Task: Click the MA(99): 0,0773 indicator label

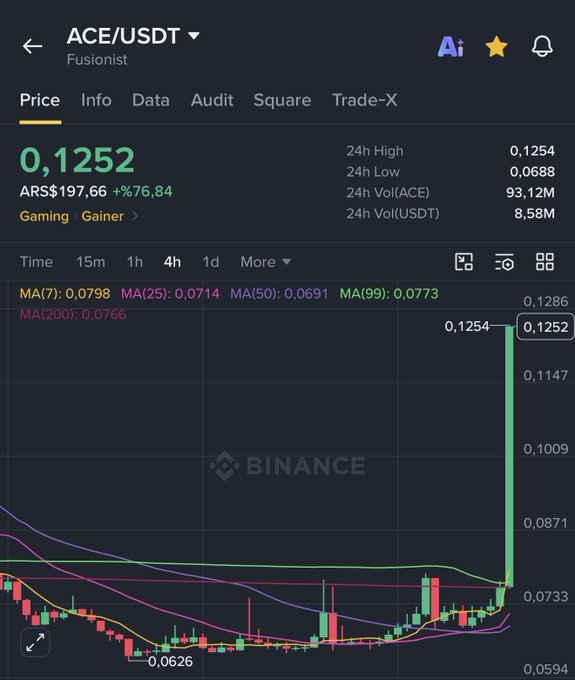Action: coord(389,294)
